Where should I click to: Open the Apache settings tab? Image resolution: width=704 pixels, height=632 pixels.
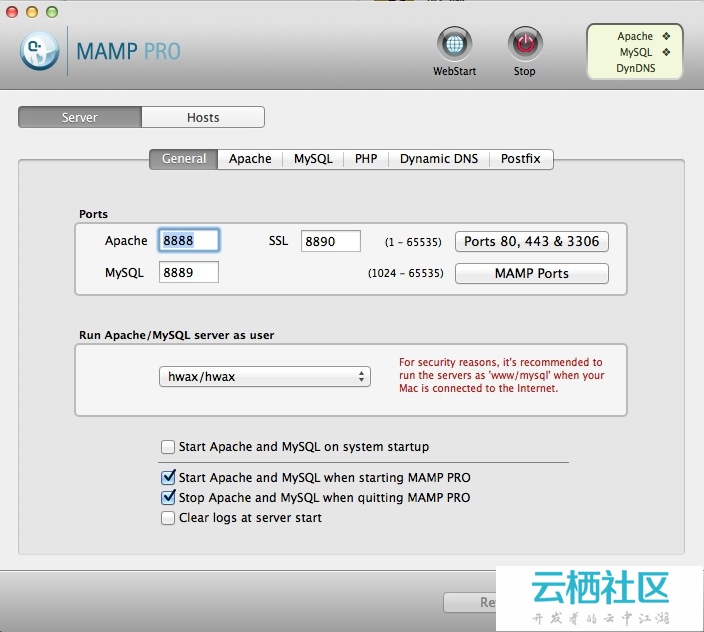[x=250, y=159]
